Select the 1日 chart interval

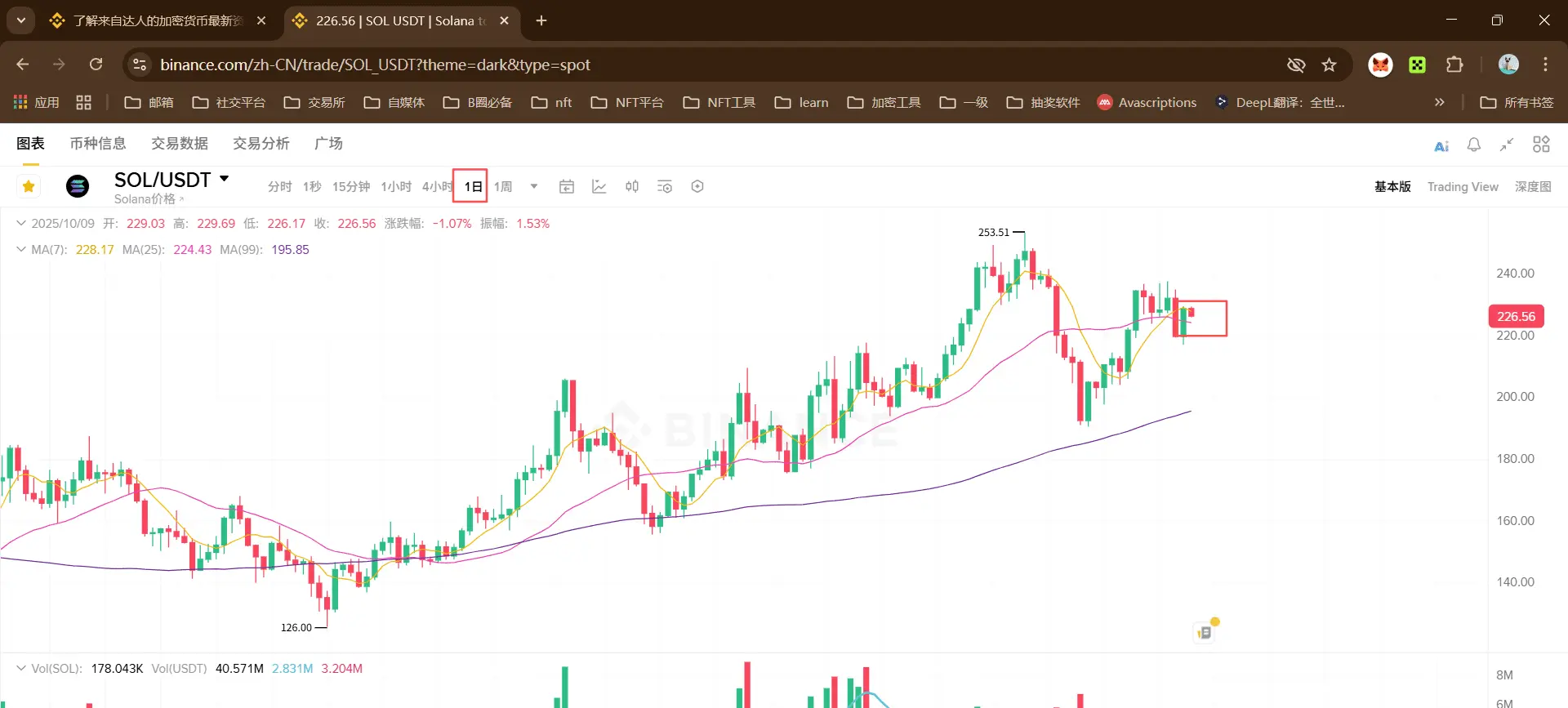click(x=473, y=187)
